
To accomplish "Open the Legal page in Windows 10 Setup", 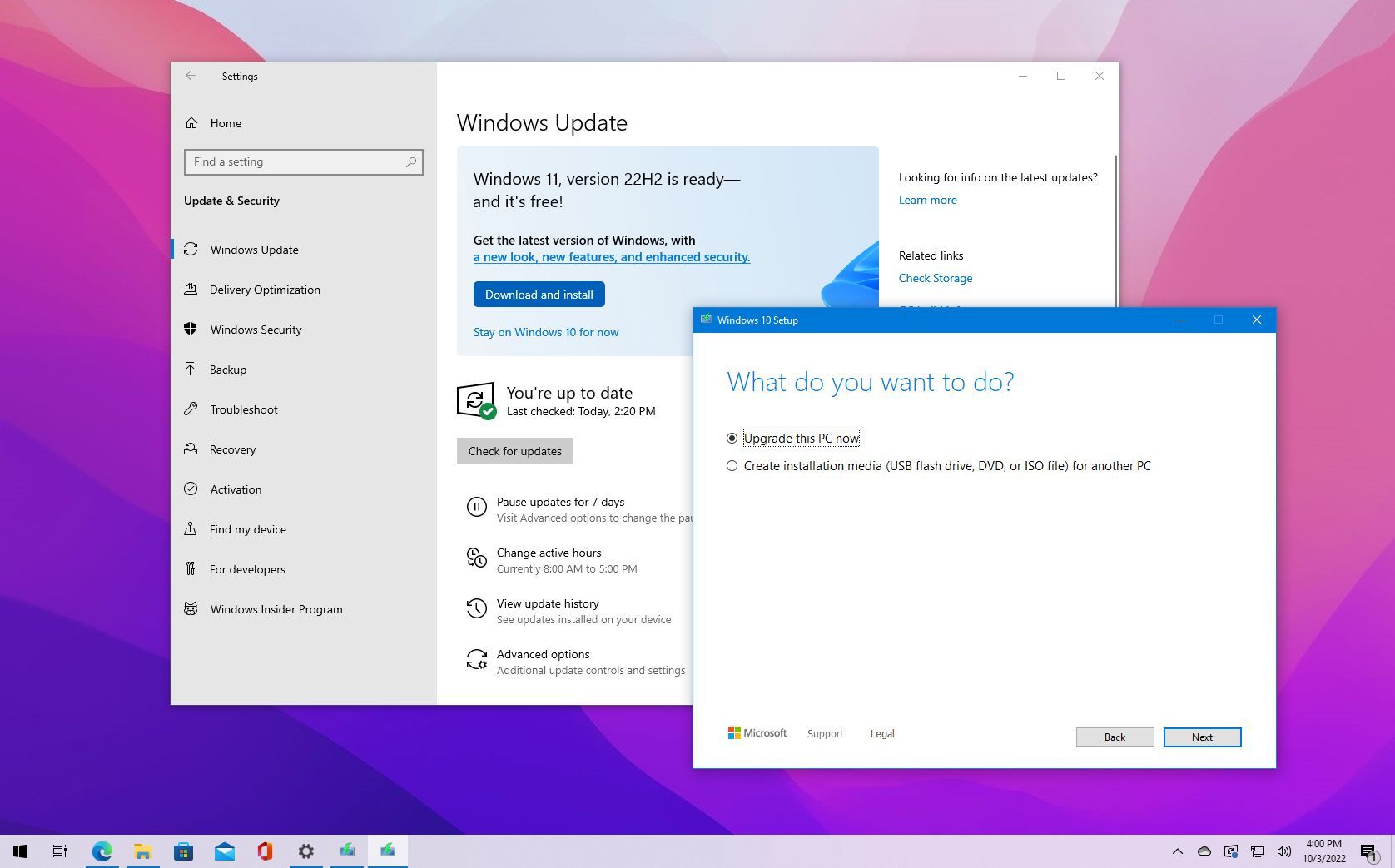I will point(881,733).
